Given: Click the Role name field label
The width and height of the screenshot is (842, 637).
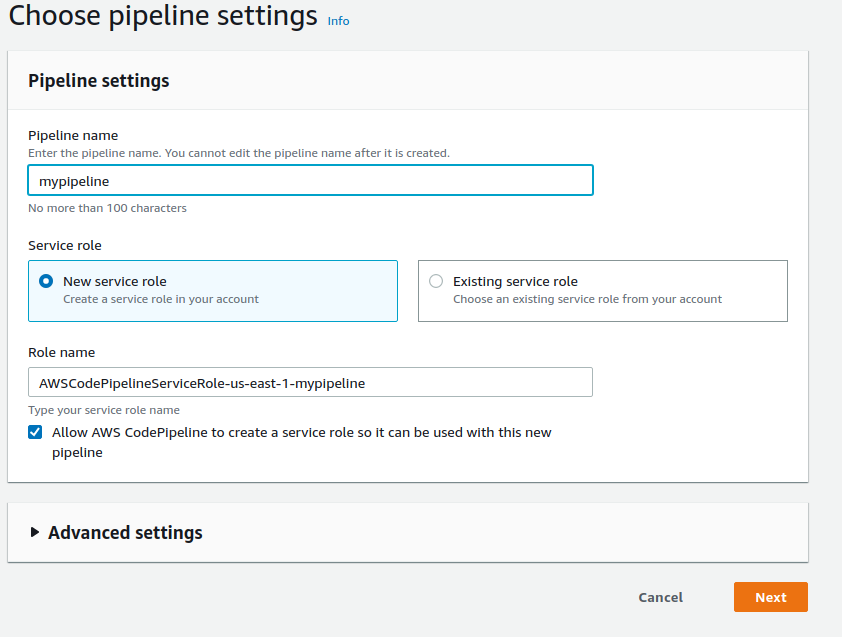Looking at the screenshot, I should point(62,352).
